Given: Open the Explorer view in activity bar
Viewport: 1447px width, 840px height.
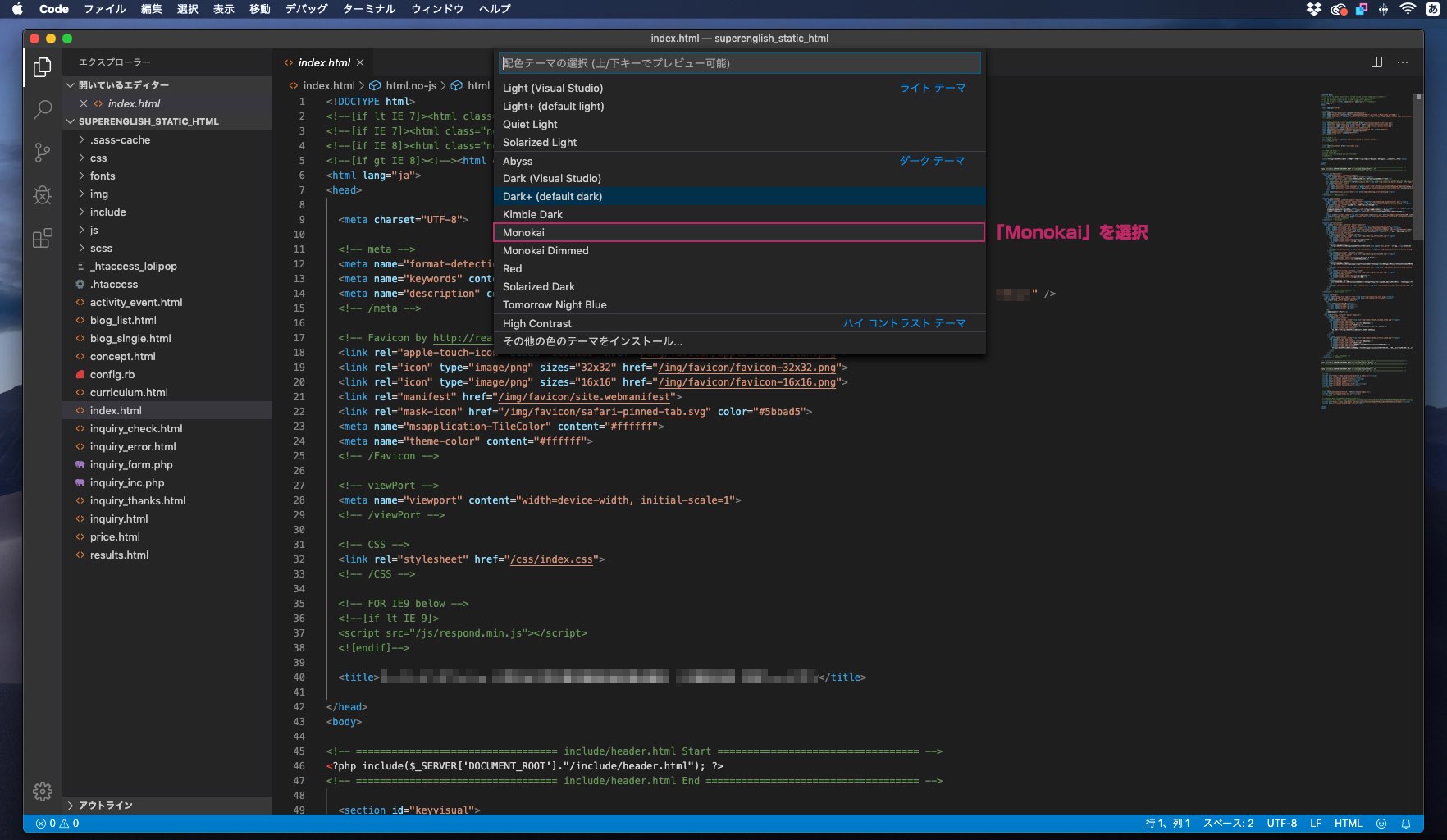Looking at the screenshot, I should point(43,67).
